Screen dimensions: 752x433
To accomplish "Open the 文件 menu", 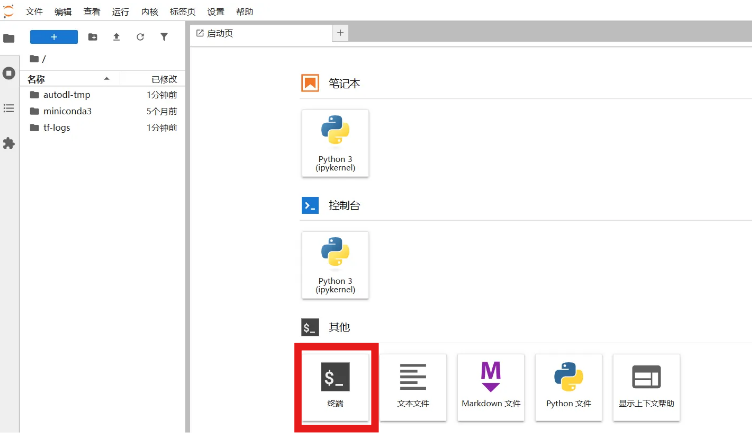I will click(x=34, y=11).
